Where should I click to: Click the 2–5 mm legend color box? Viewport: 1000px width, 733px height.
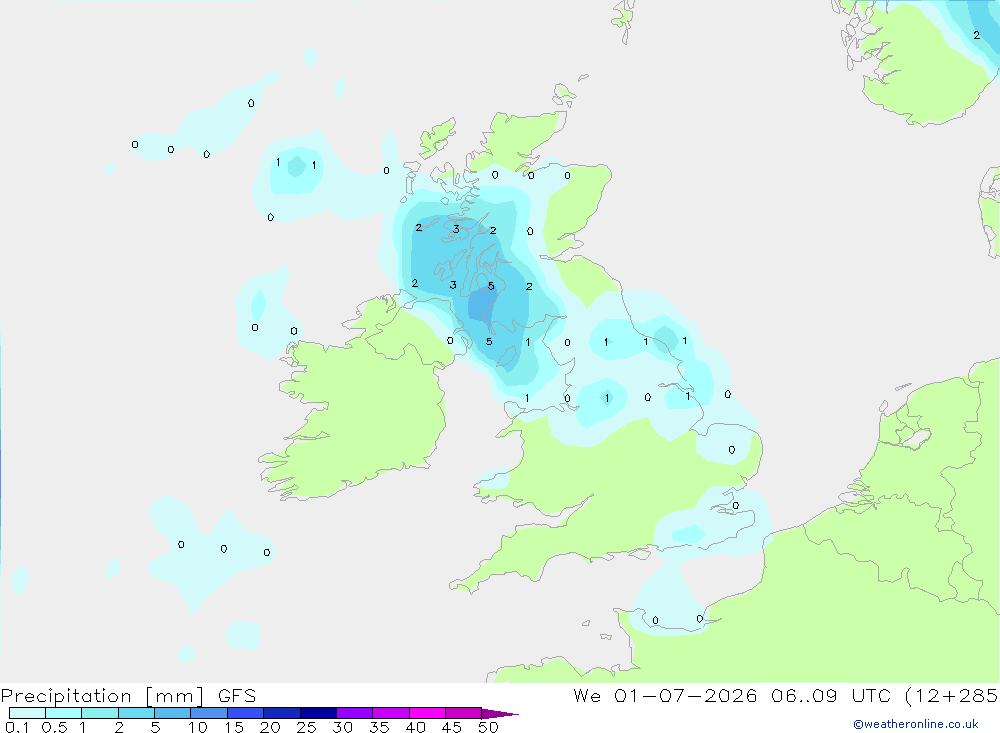[136, 713]
